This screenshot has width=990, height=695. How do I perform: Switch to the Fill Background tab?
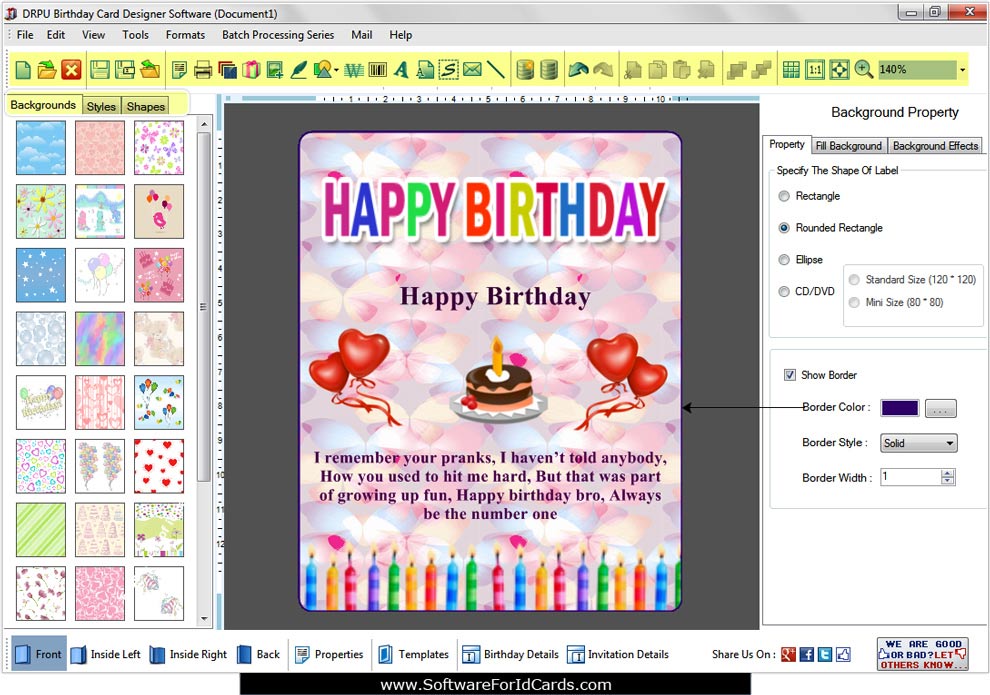pos(848,146)
